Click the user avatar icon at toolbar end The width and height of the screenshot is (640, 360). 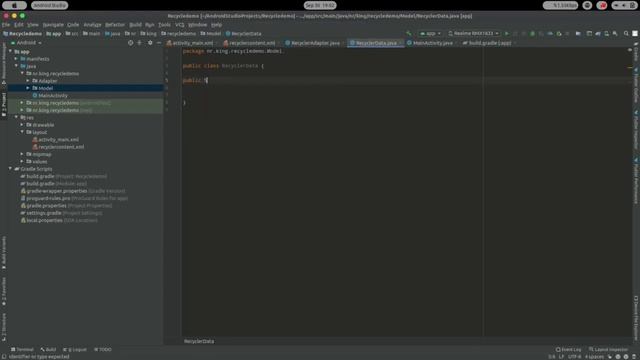click(635, 33)
